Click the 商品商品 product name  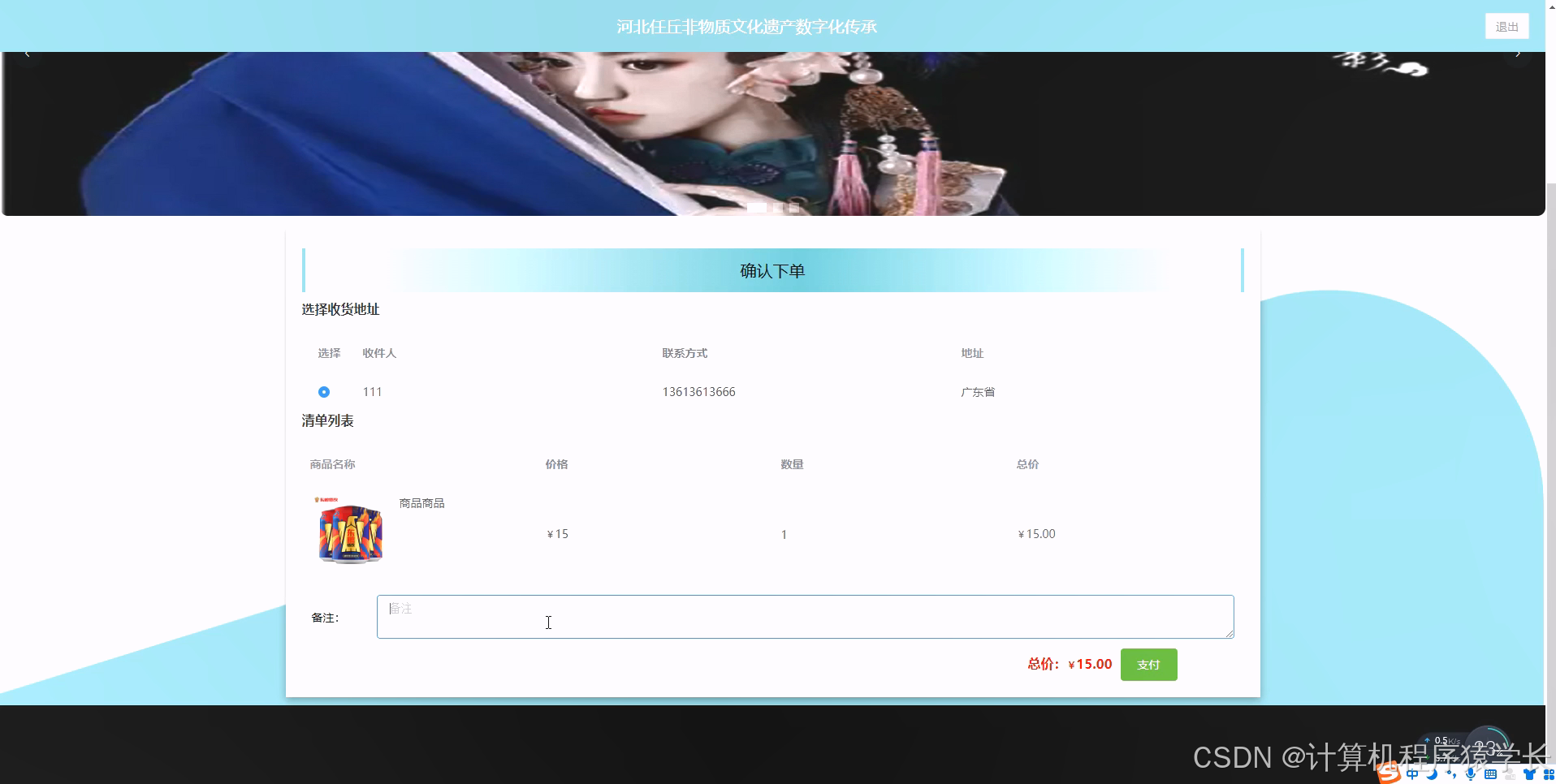pos(421,502)
